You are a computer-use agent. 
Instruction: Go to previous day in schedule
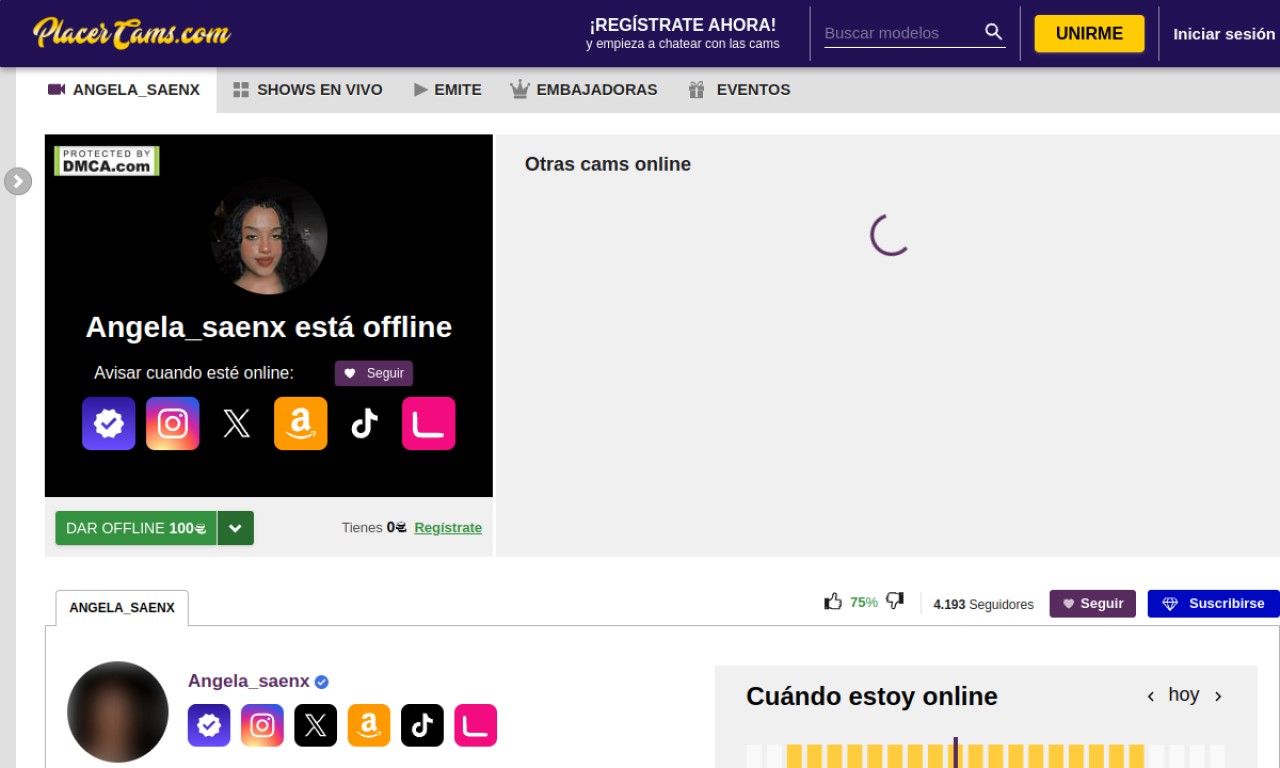click(1151, 696)
